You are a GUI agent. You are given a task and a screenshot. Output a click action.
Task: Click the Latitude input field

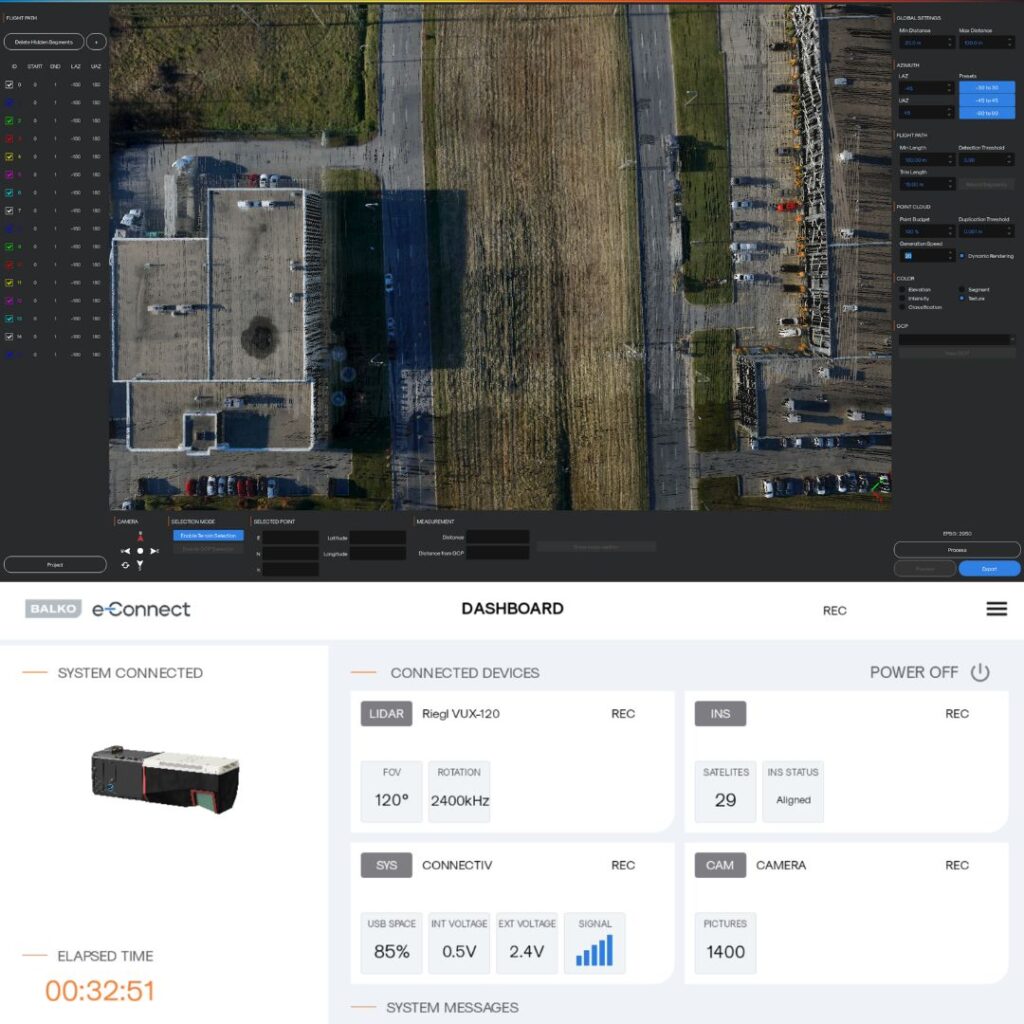(377, 538)
